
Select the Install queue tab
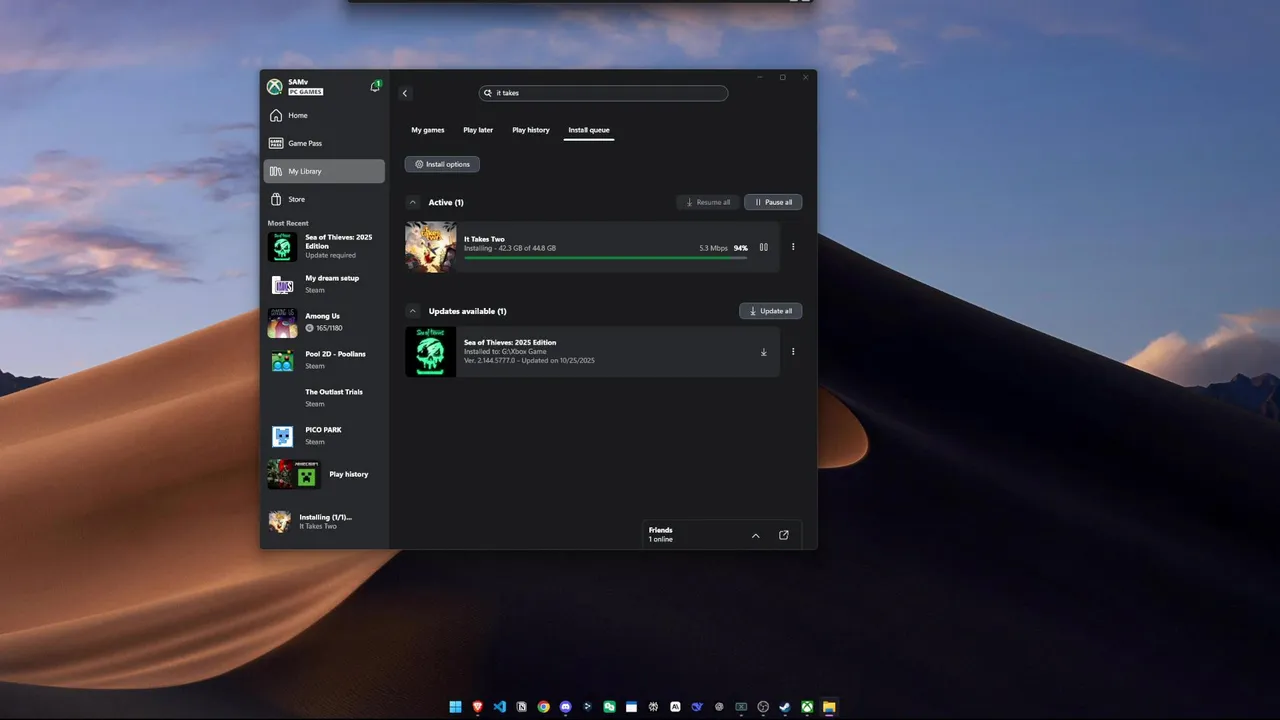tap(589, 130)
